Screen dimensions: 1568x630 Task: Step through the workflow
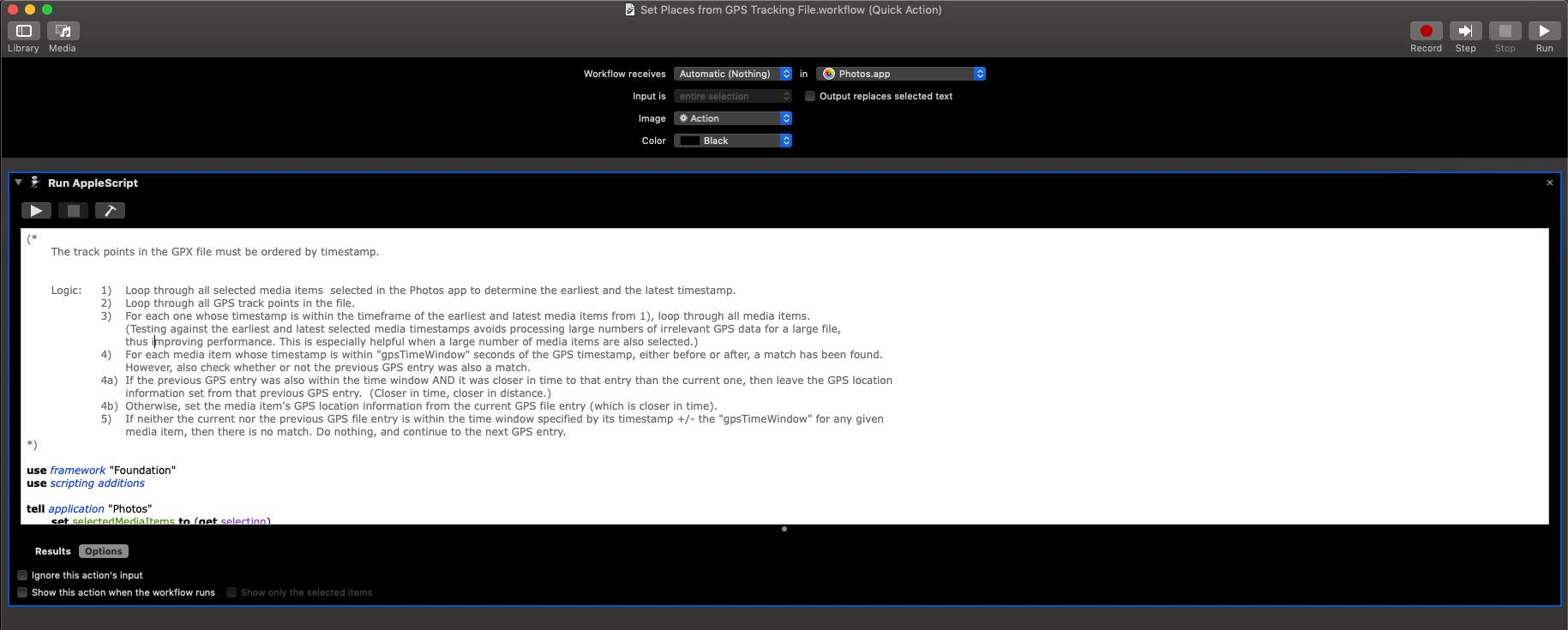tap(1465, 31)
